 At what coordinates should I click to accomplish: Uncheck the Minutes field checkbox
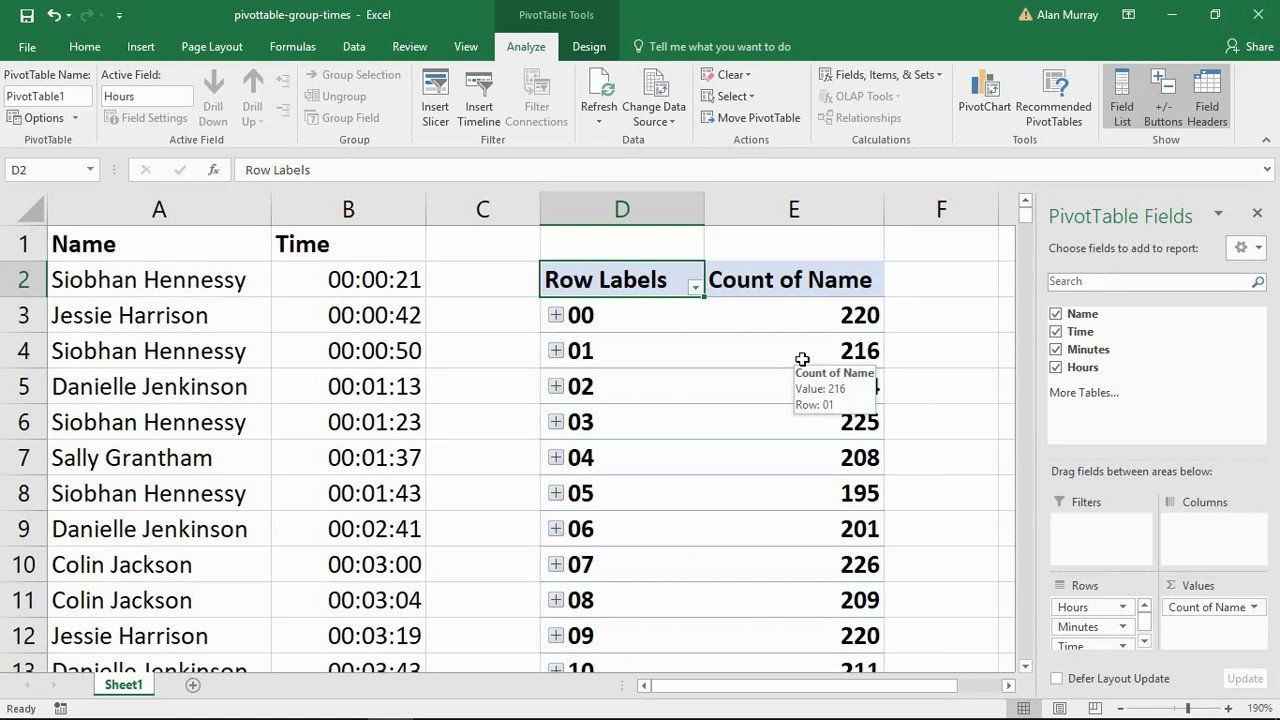[x=1056, y=350]
